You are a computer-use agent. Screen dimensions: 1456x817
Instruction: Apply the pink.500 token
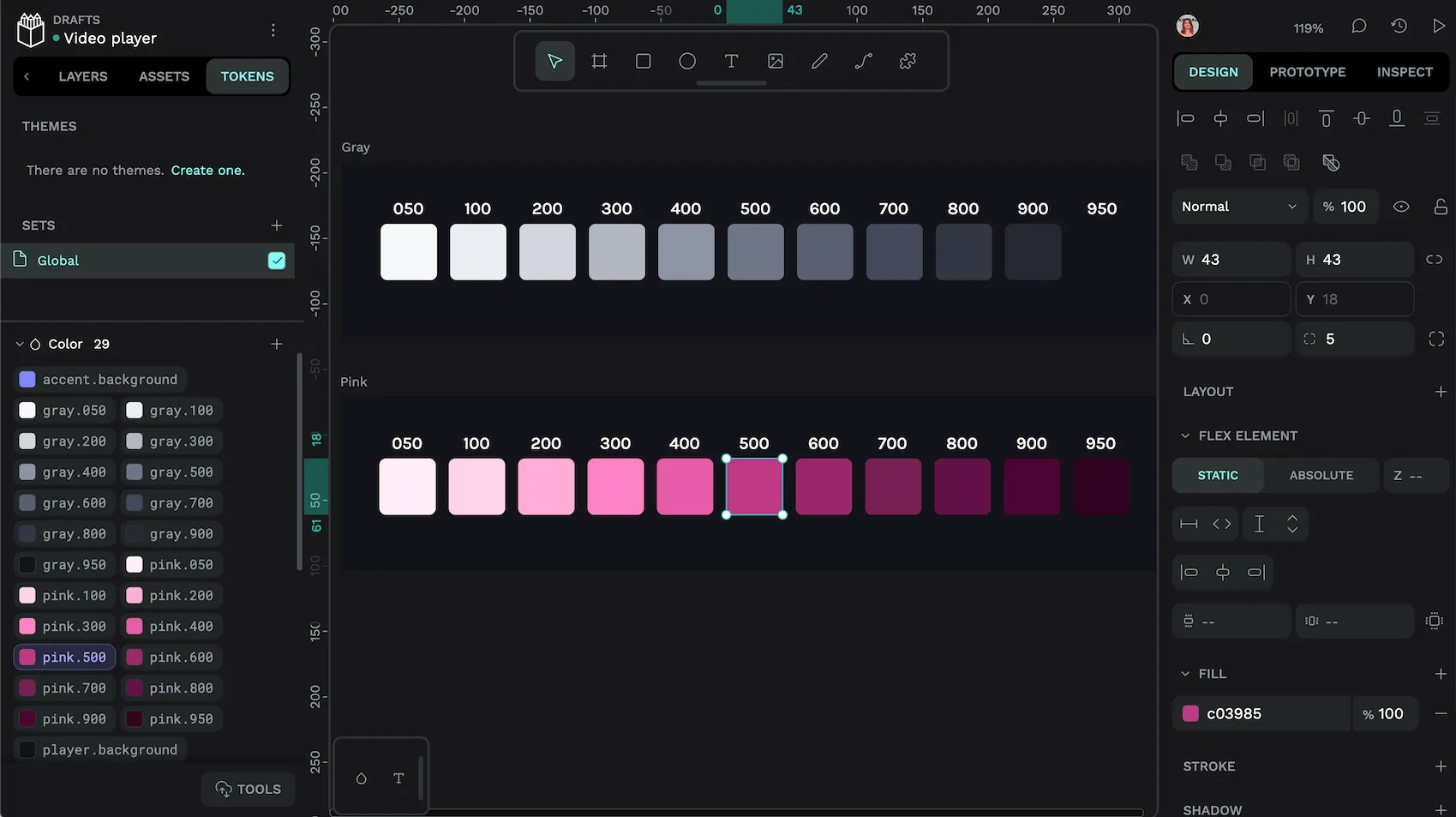pyautogui.click(x=64, y=657)
